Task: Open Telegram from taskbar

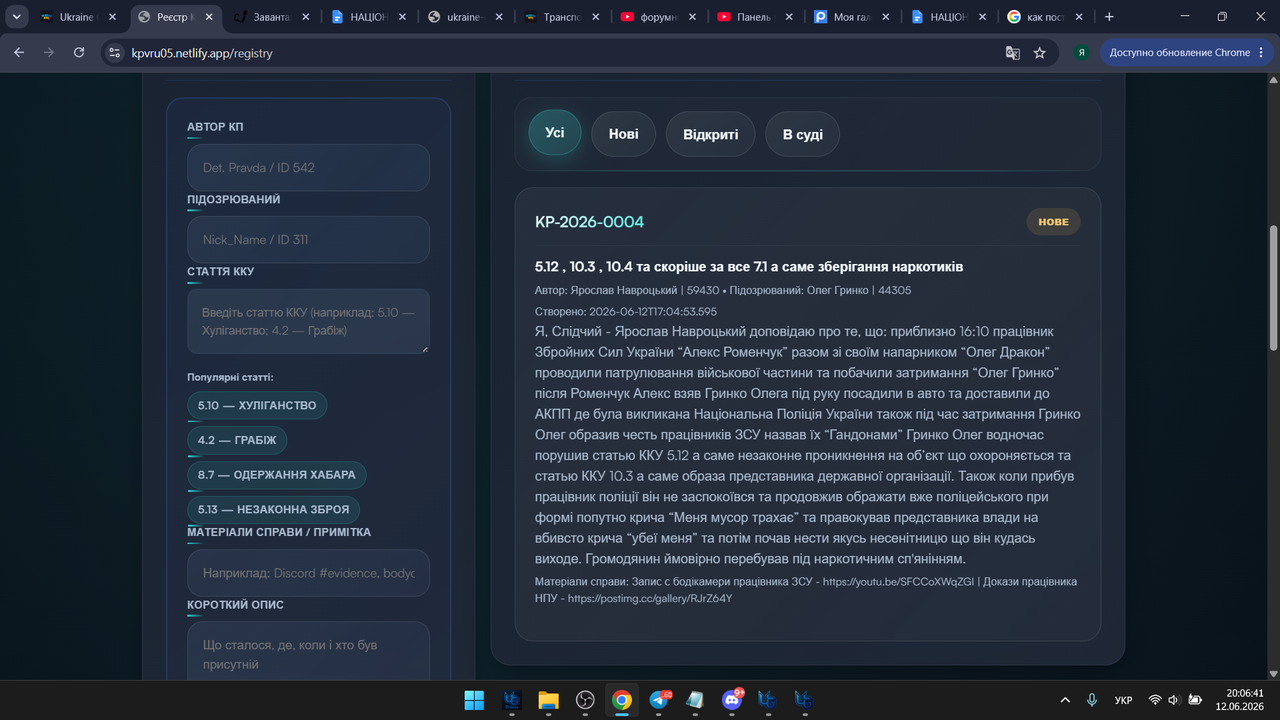Action: click(x=660, y=700)
